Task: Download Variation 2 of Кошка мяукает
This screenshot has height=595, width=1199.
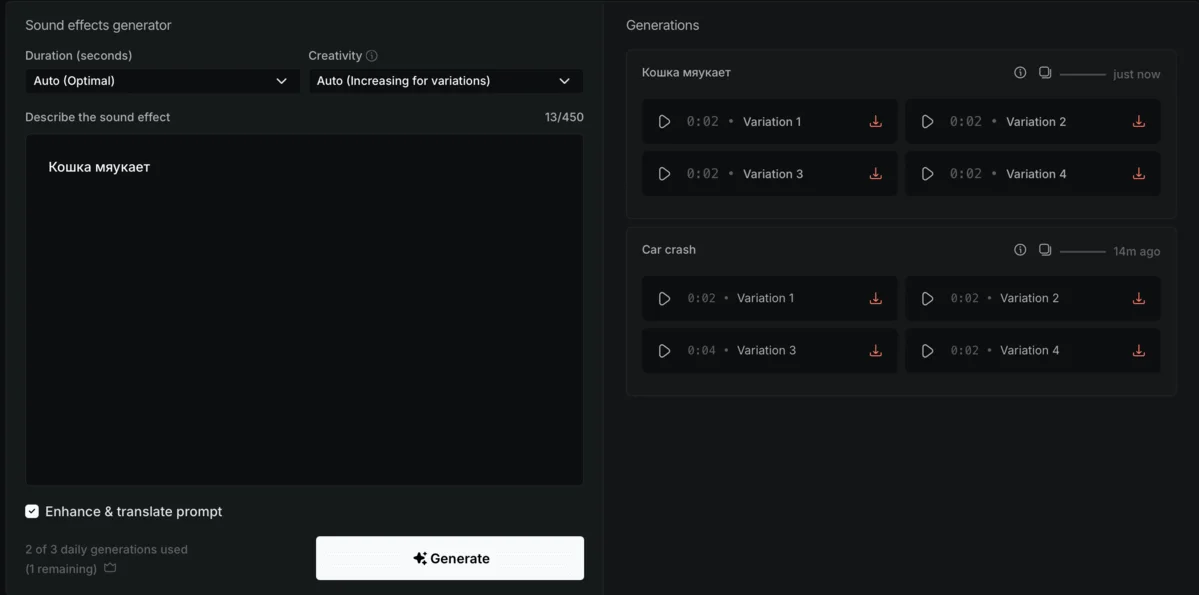Action: (1138, 122)
